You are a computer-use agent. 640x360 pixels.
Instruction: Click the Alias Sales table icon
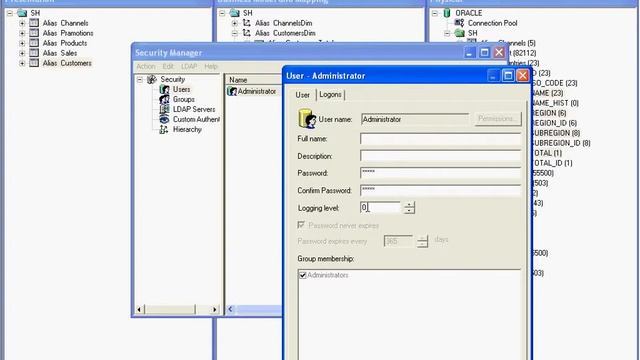[34, 53]
